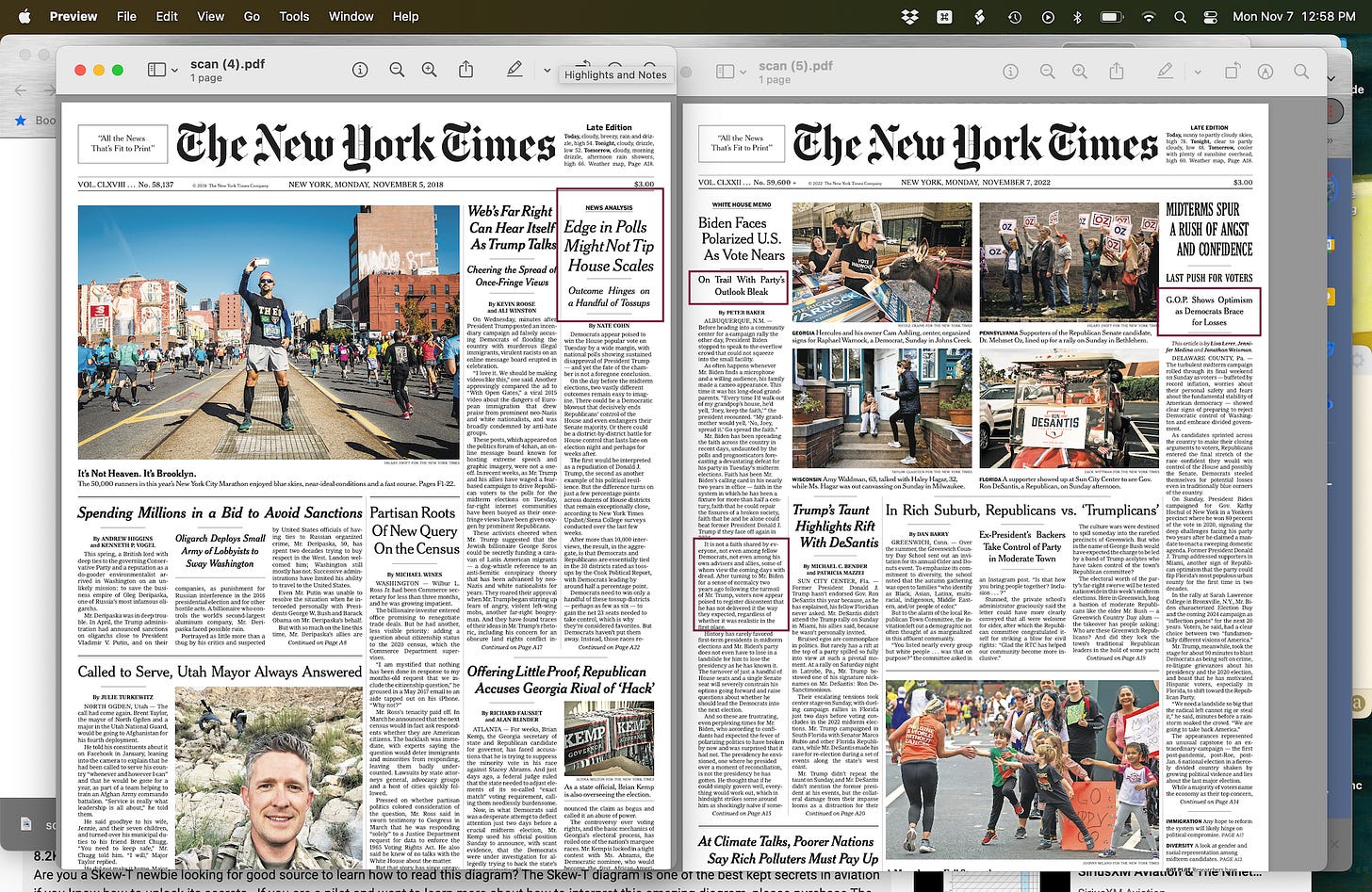Zoom in on scan (4).pdf window
This screenshot has height=892, width=1372.
click(429, 70)
